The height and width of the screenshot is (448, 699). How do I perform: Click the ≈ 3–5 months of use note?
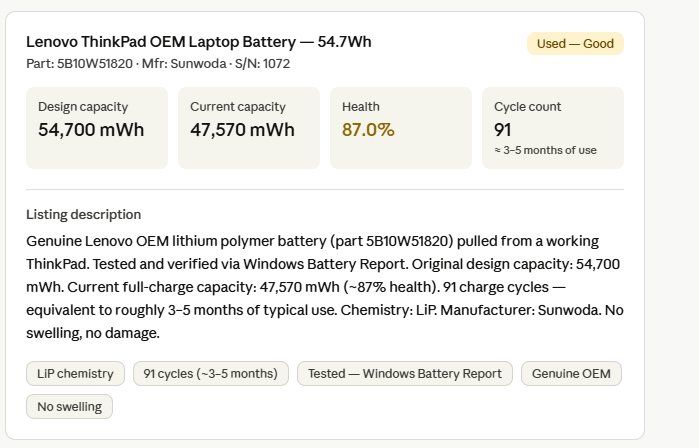coord(545,150)
